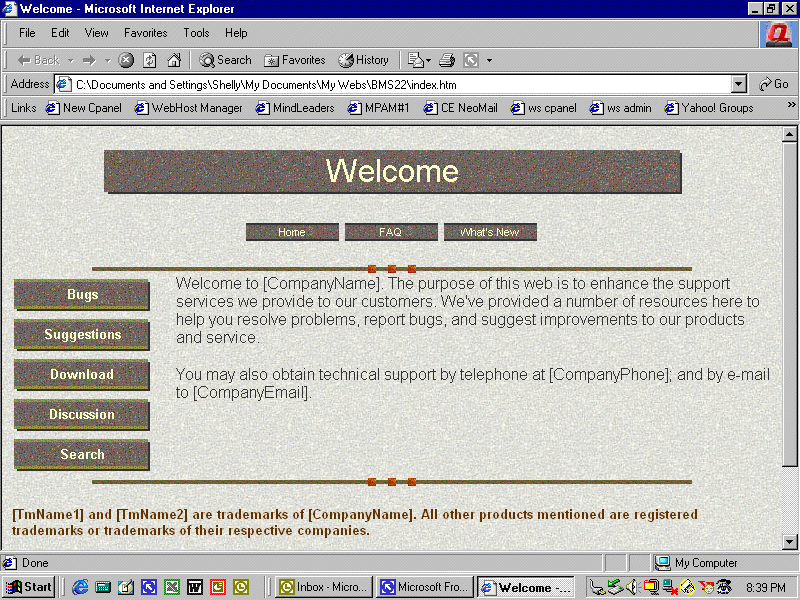Expand the Edit icon's dropdown arrow
Image resolution: width=800 pixels, height=600 pixels.
[x=429, y=61]
